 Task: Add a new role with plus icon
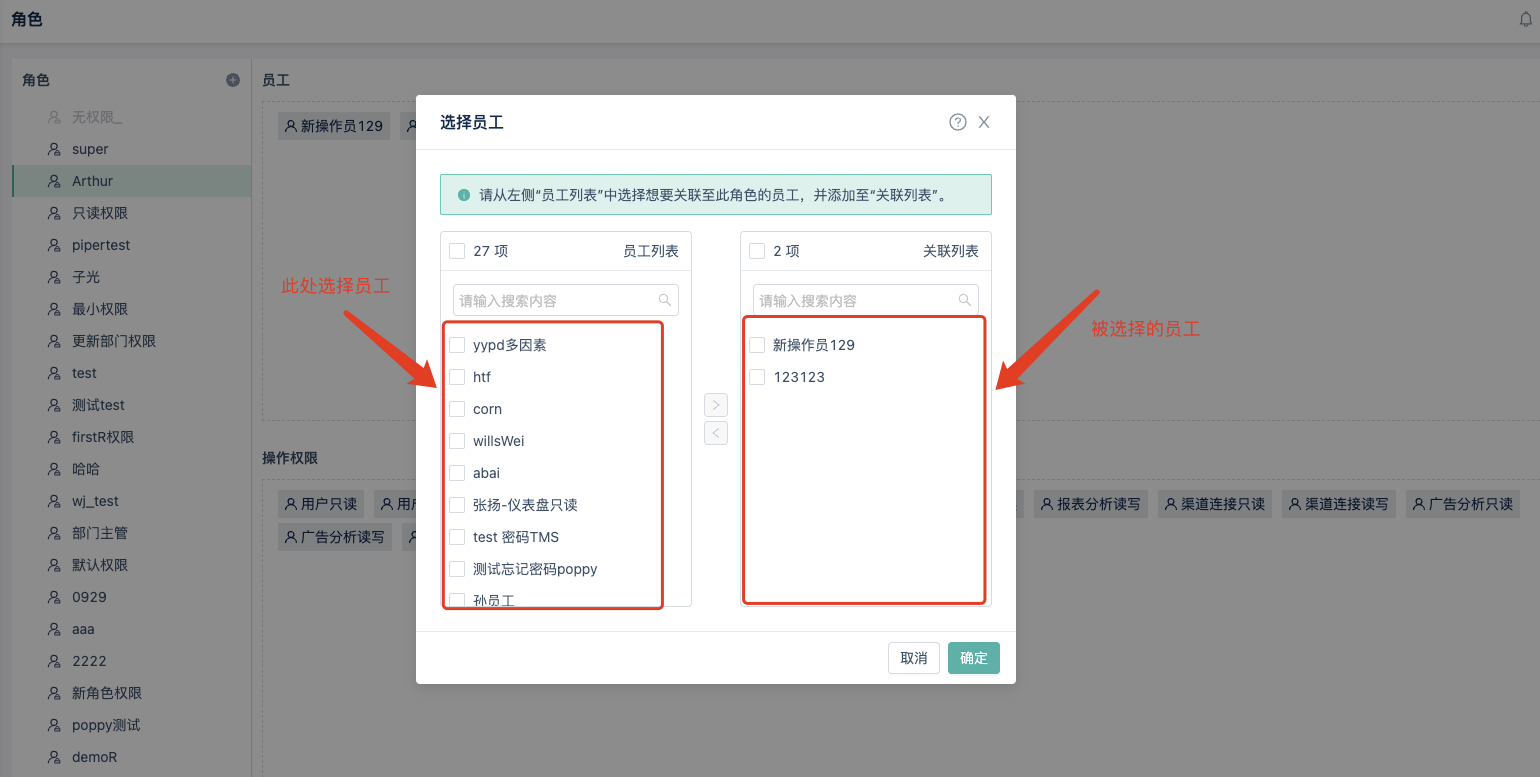pos(233,80)
